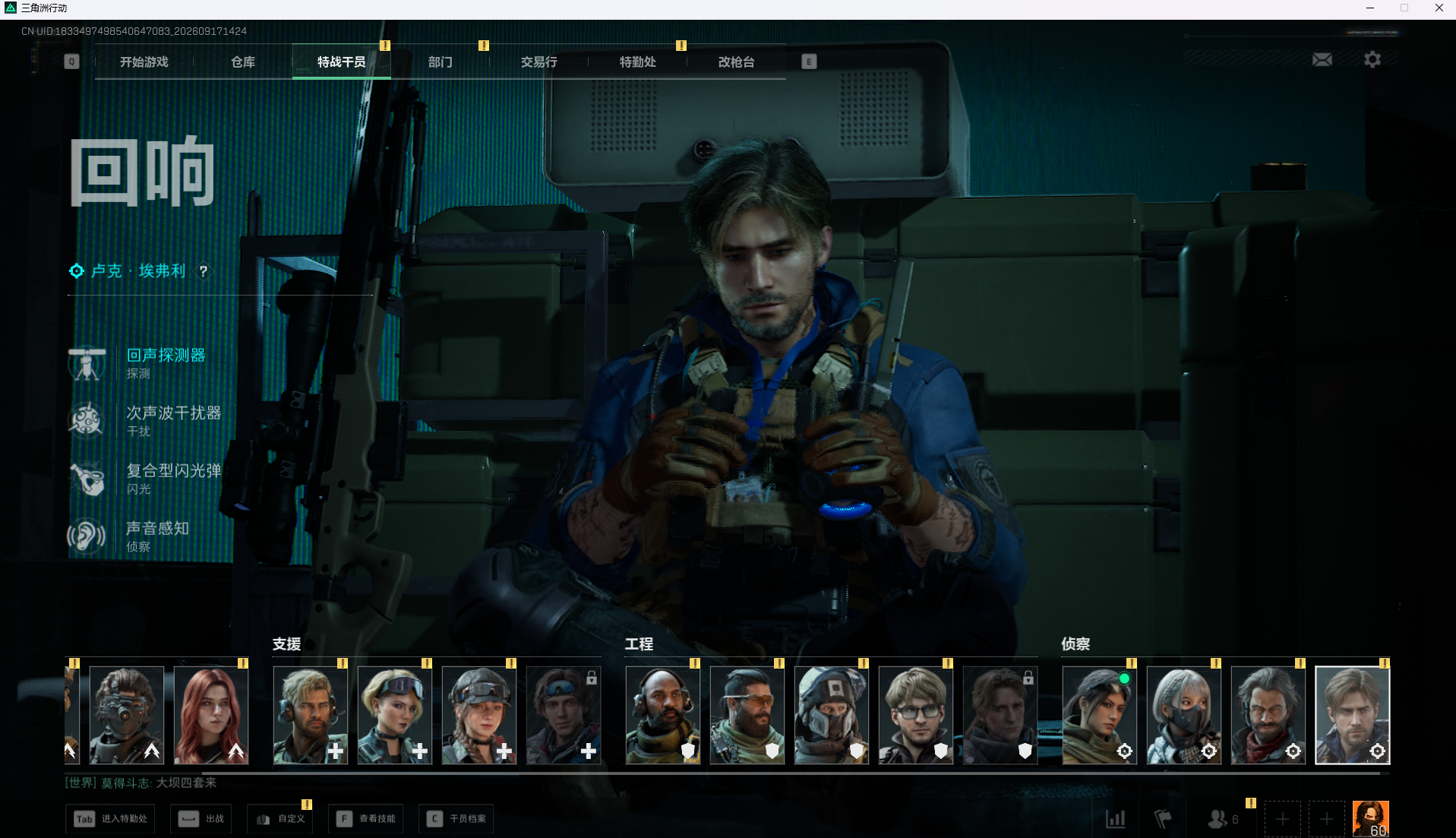Open the 自定义 customize button

pyautogui.click(x=280, y=818)
